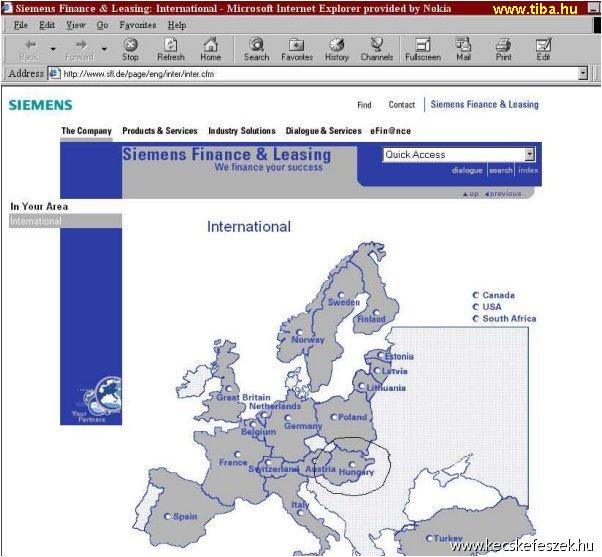Click the search link under Quick Access
Viewport: 602px width, 557px height.
(x=501, y=170)
